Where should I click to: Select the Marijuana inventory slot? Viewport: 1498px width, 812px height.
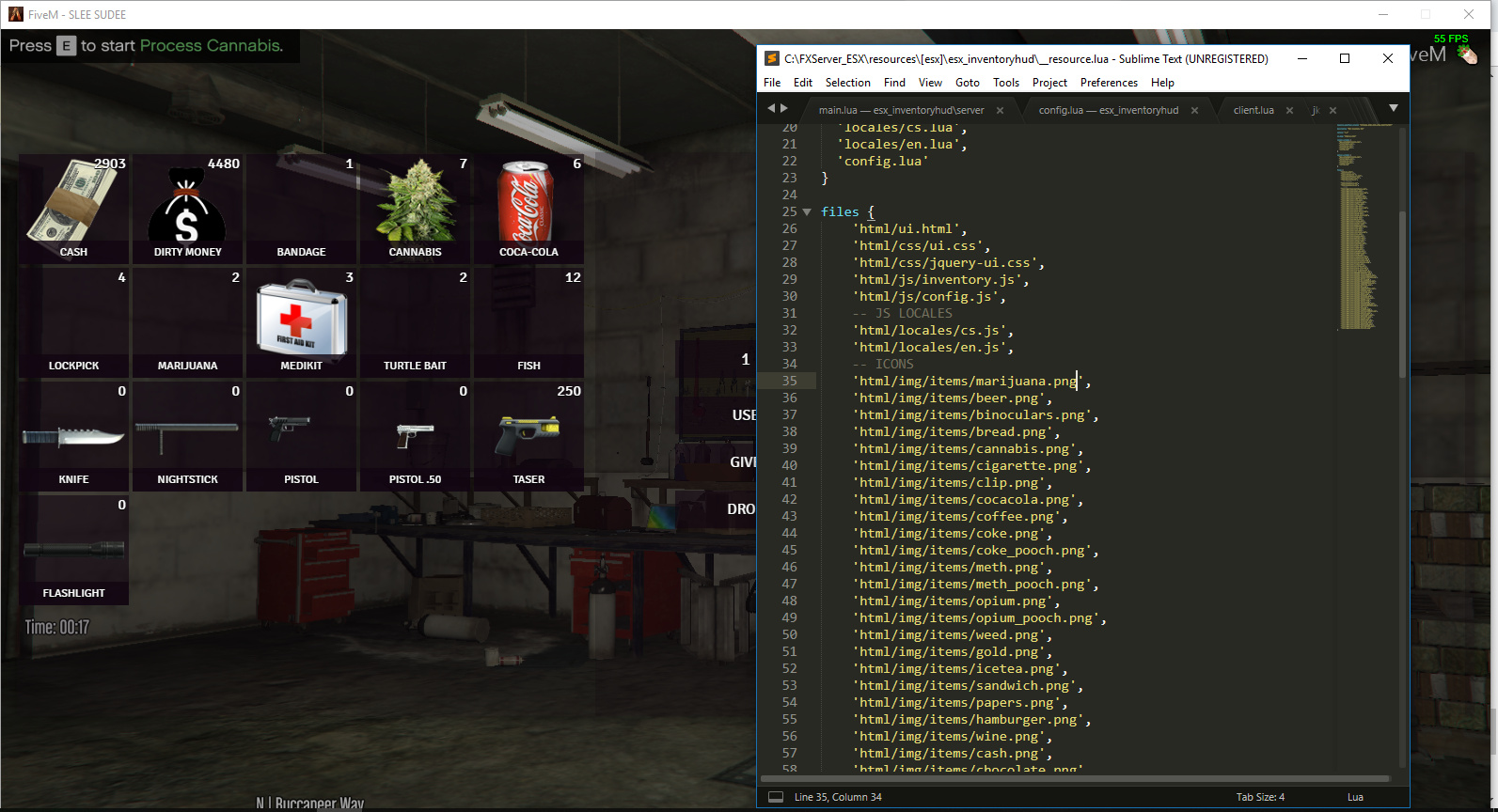(x=187, y=321)
